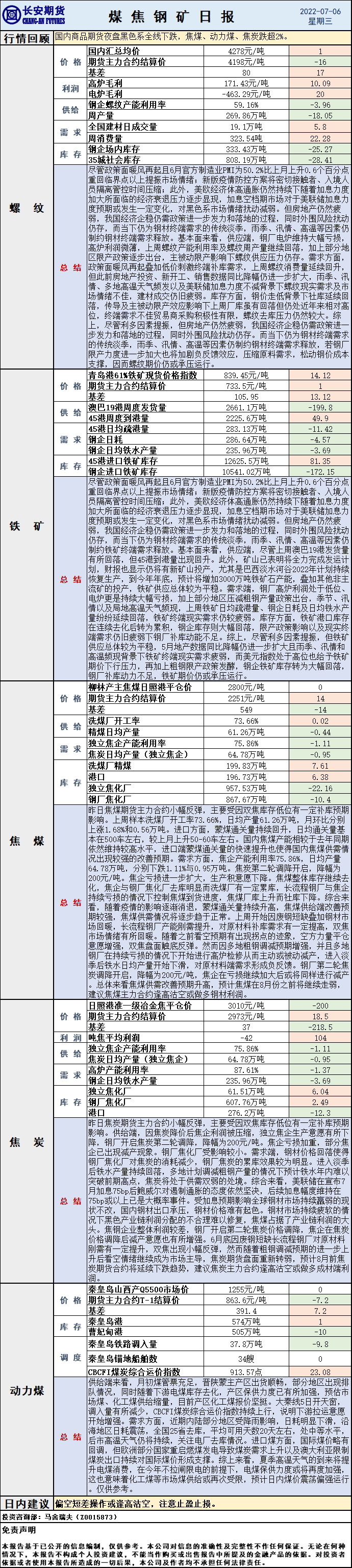Image resolution: width=352 pixels, height=1568 pixels.
Task: Click the value 2973元/吨
Action: [246, 1017]
